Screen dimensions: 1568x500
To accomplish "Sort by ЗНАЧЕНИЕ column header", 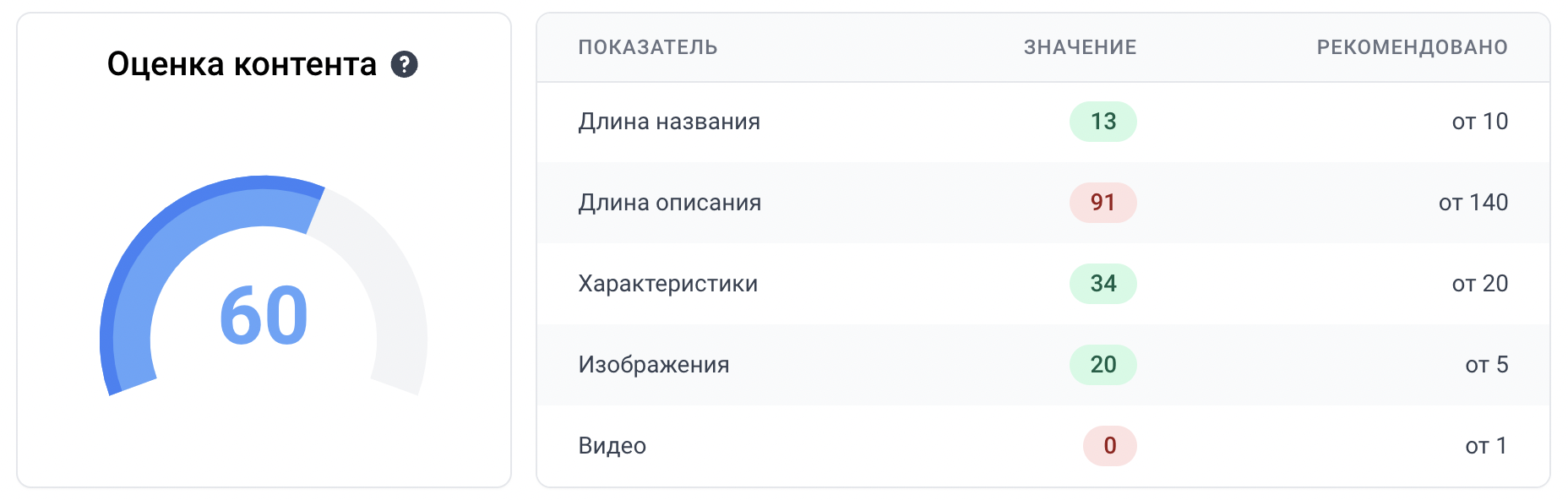I will coord(1081,47).
